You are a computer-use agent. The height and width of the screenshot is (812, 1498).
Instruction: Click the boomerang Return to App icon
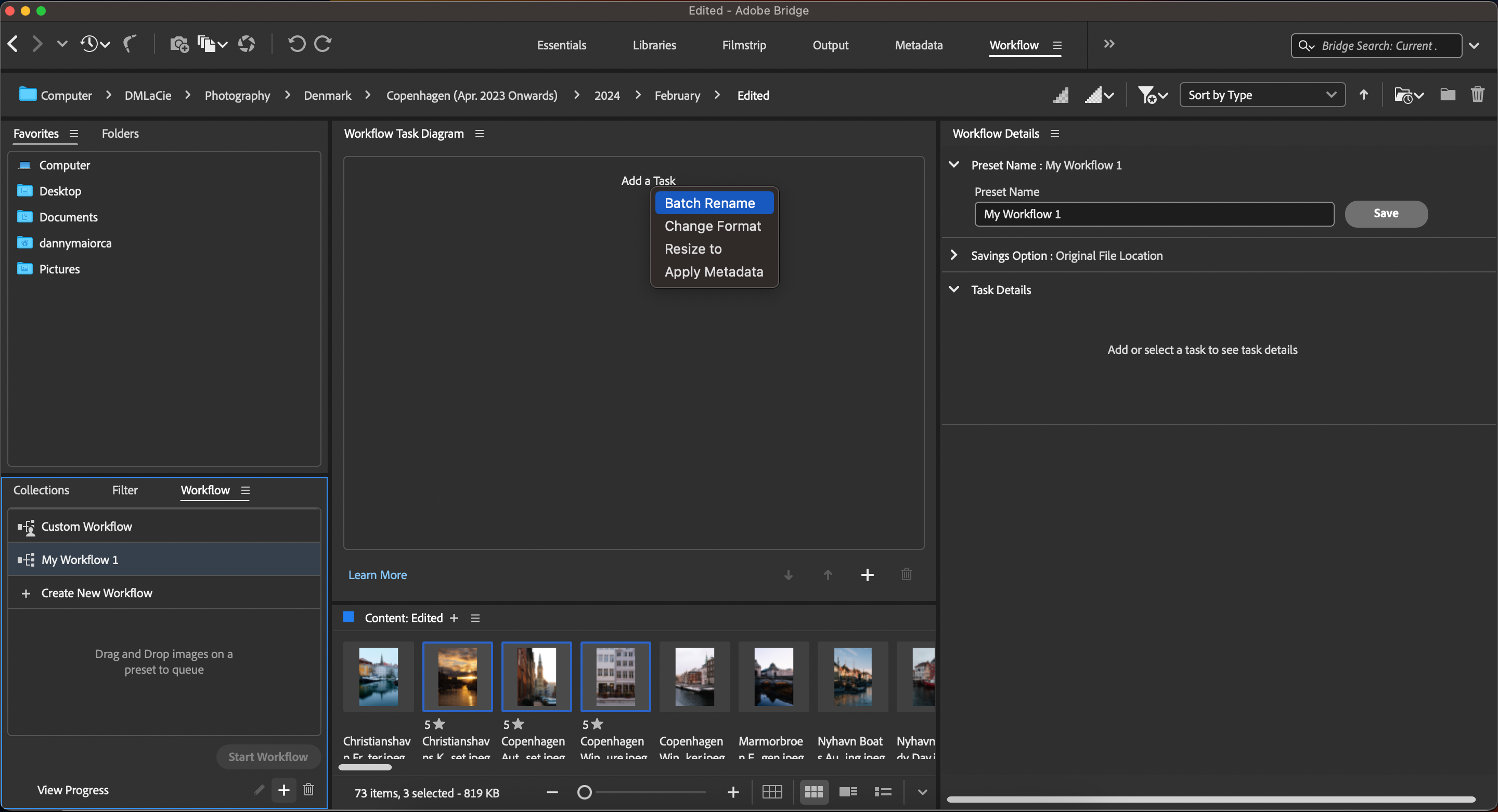130,44
